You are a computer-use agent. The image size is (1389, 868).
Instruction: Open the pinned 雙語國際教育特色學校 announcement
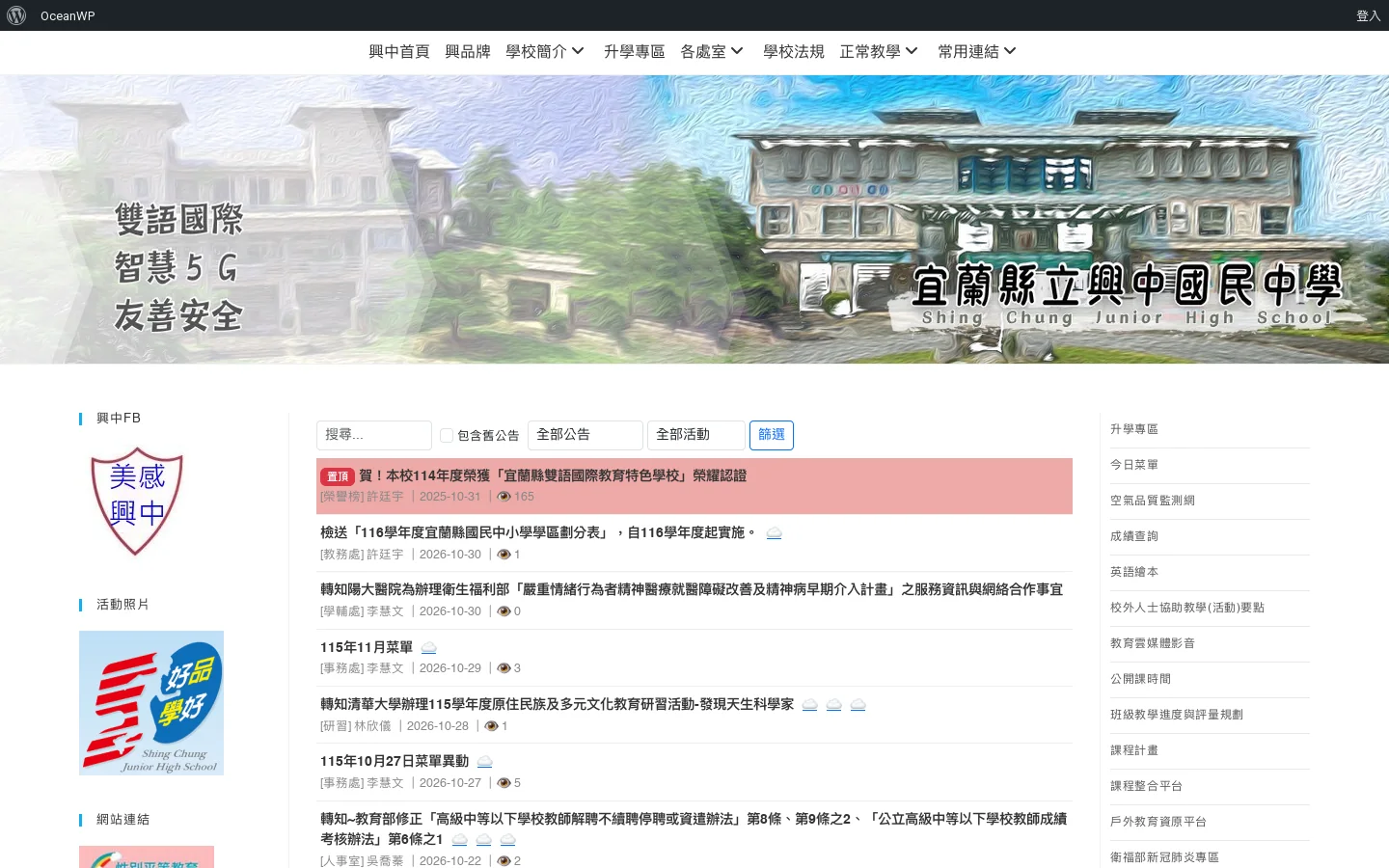553,475
